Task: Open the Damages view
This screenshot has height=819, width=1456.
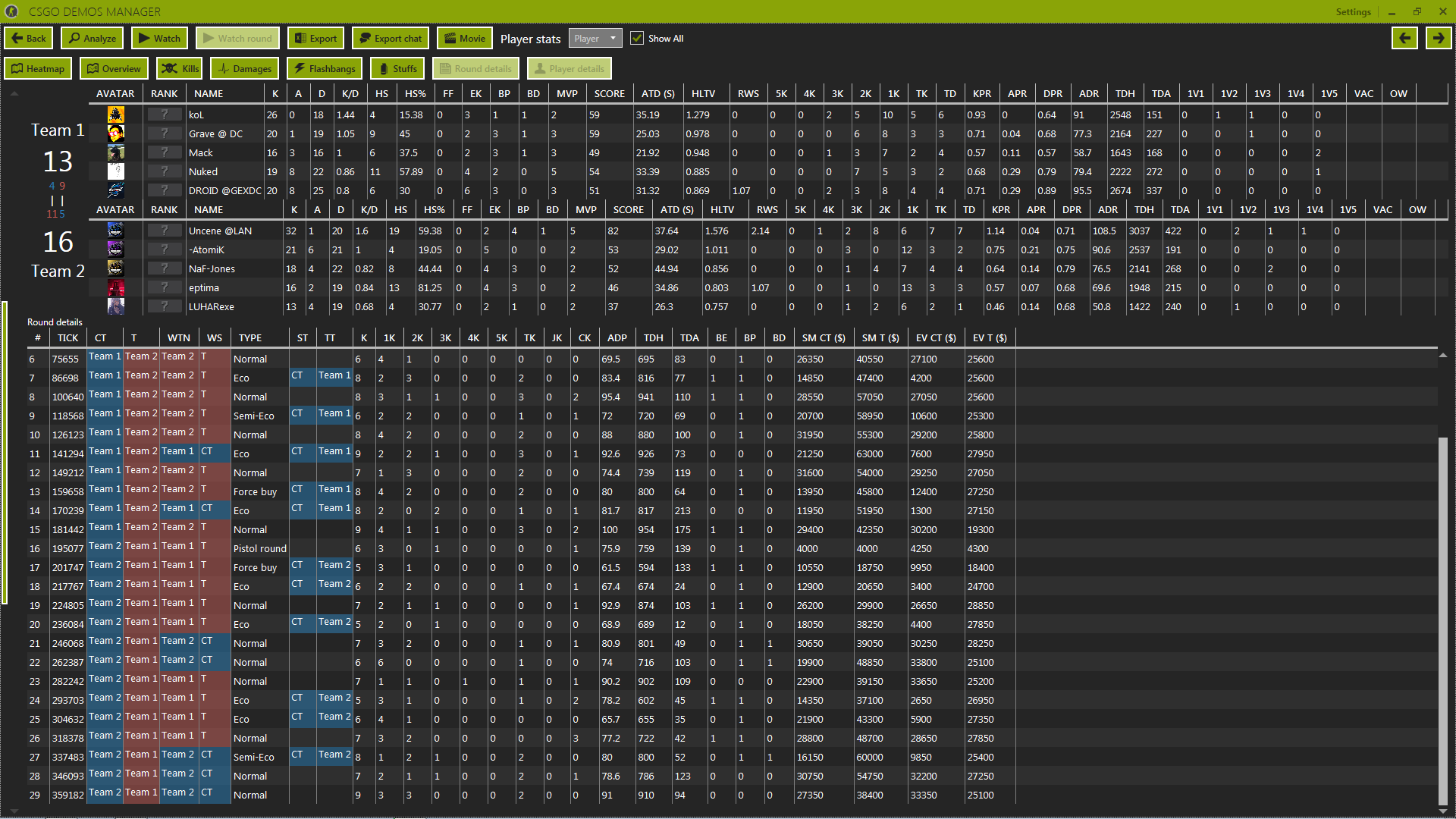Action: tap(245, 69)
